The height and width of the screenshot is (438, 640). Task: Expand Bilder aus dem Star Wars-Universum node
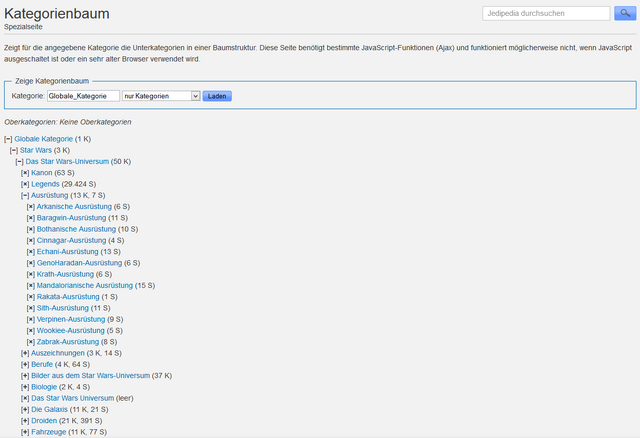click(x=25, y=376)
